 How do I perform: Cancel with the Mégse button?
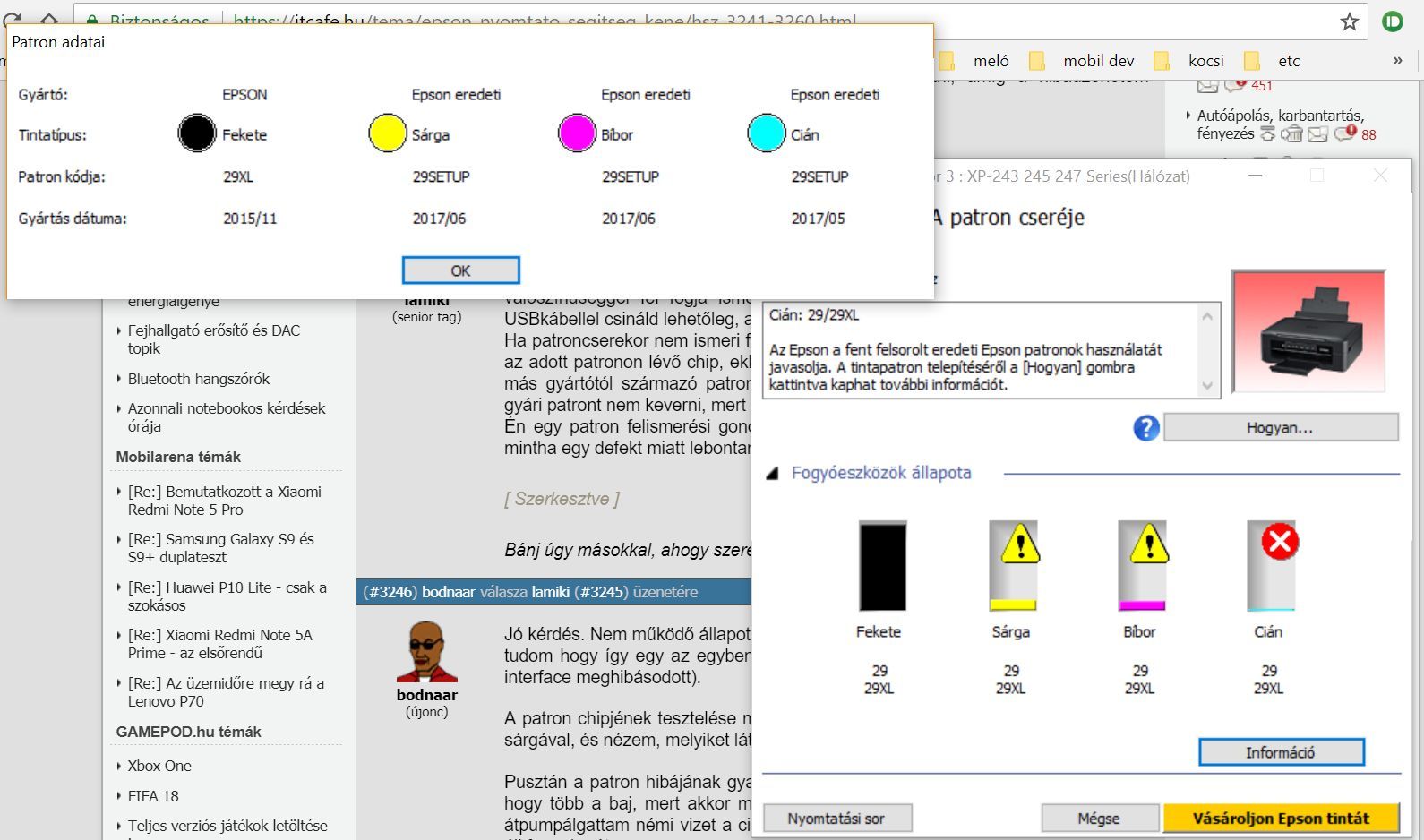(x=1099, y=819)
